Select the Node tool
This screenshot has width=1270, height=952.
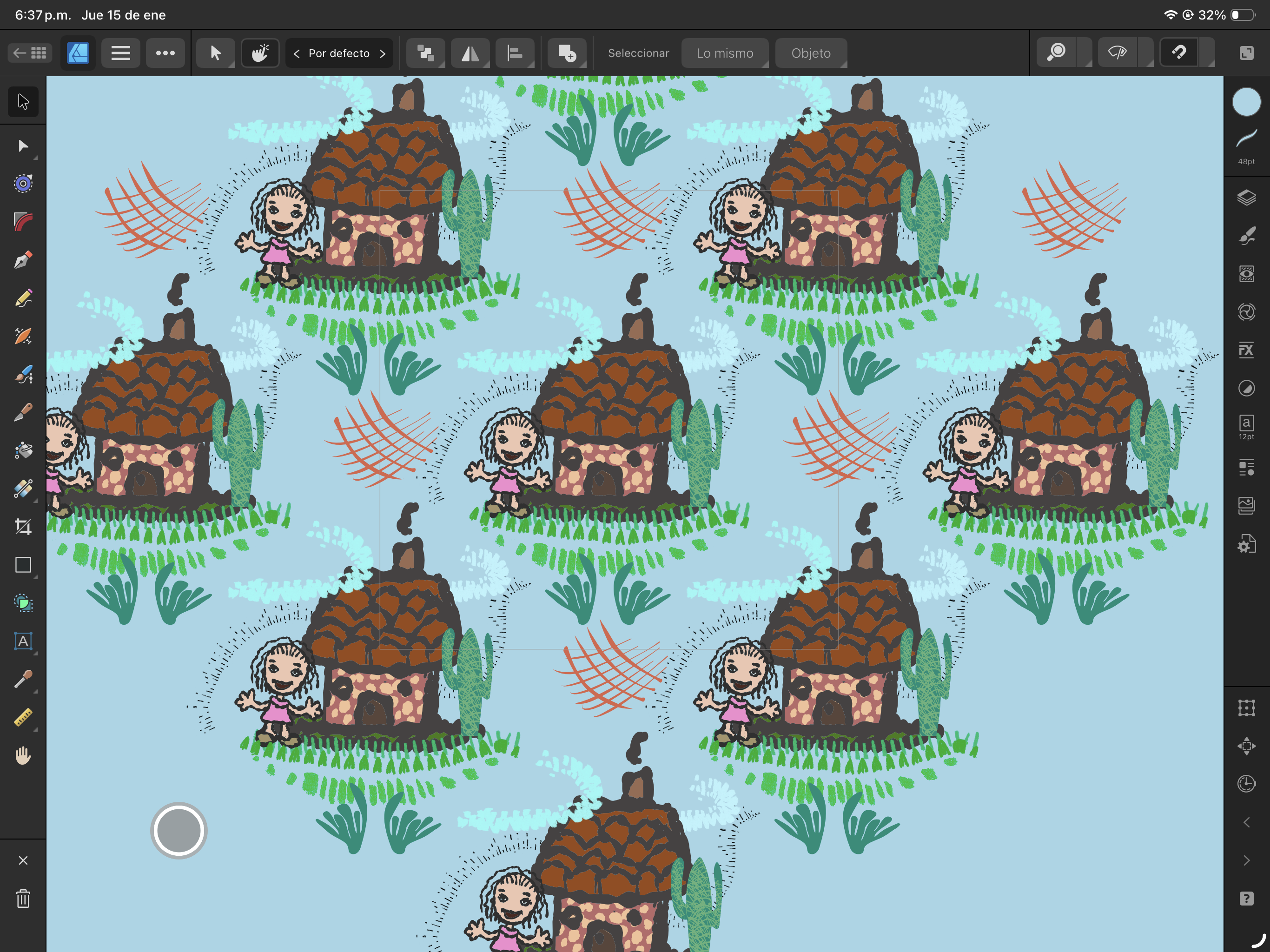click(x=23, y=146)
